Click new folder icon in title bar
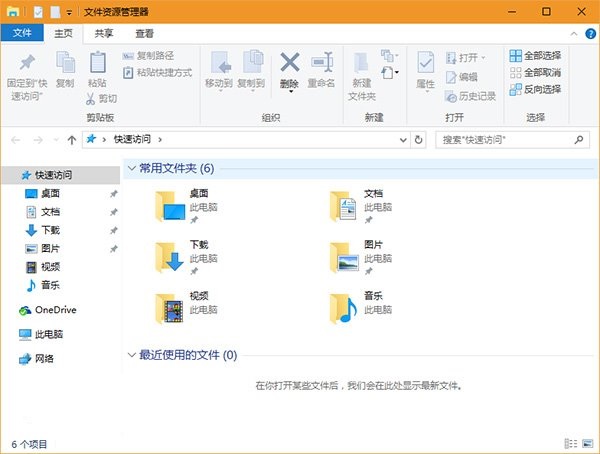Screen dimensions: 600x454 (x=56, y=12)
